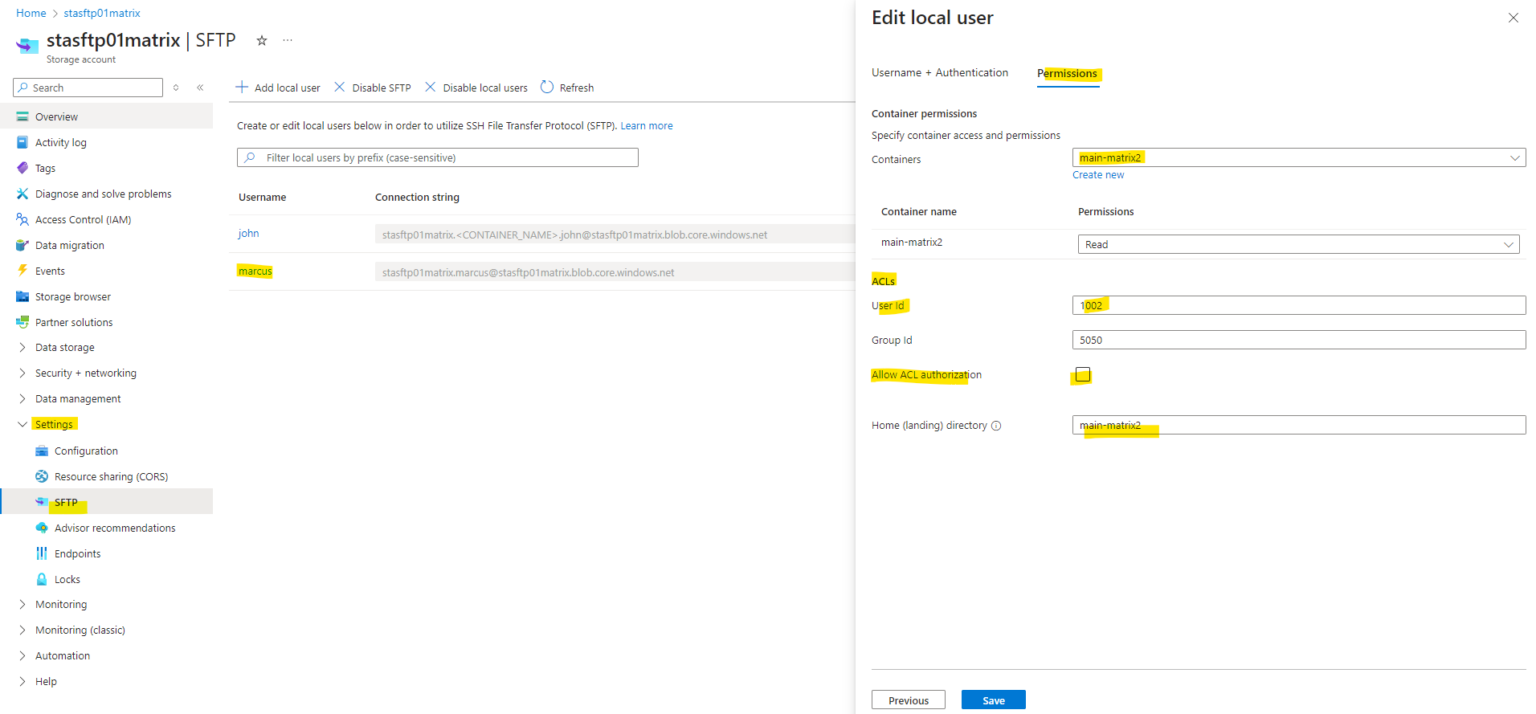
Task: Switch to the Username + Authentication tab
Action: click(939, 72)
